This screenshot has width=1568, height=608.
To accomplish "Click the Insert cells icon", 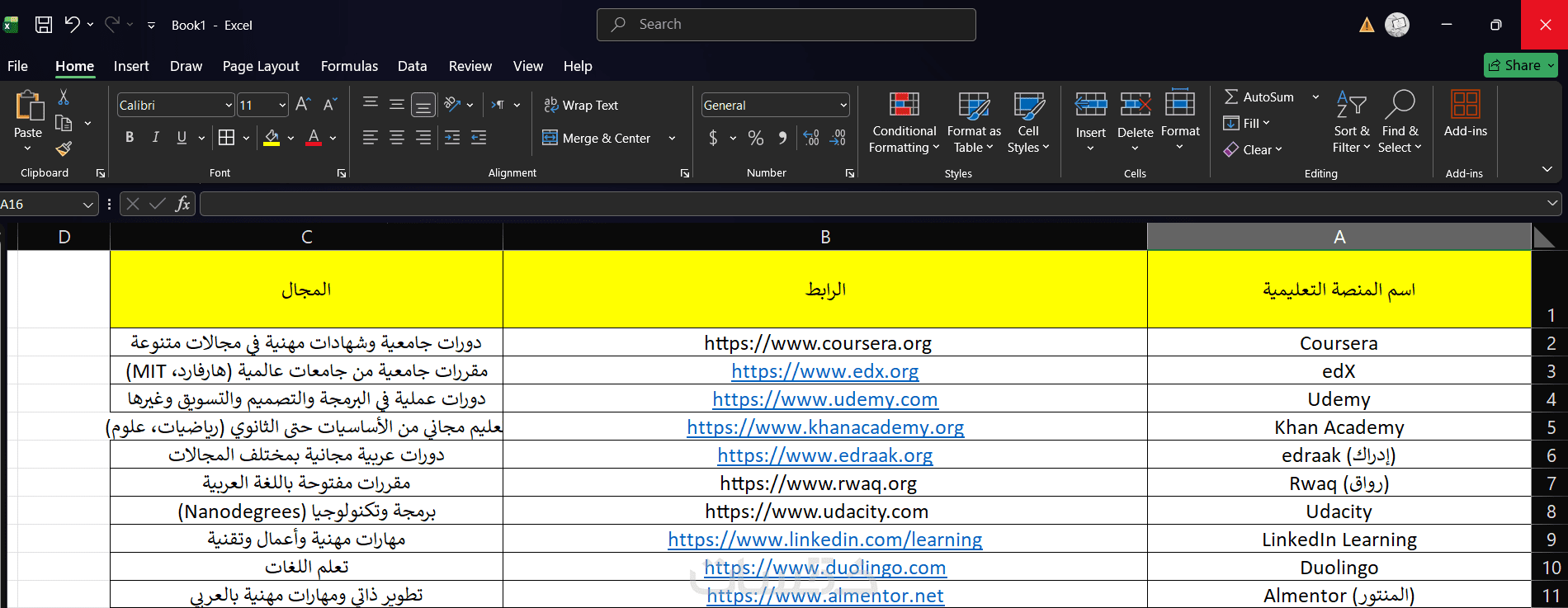I will click(x=1090, y=105).
